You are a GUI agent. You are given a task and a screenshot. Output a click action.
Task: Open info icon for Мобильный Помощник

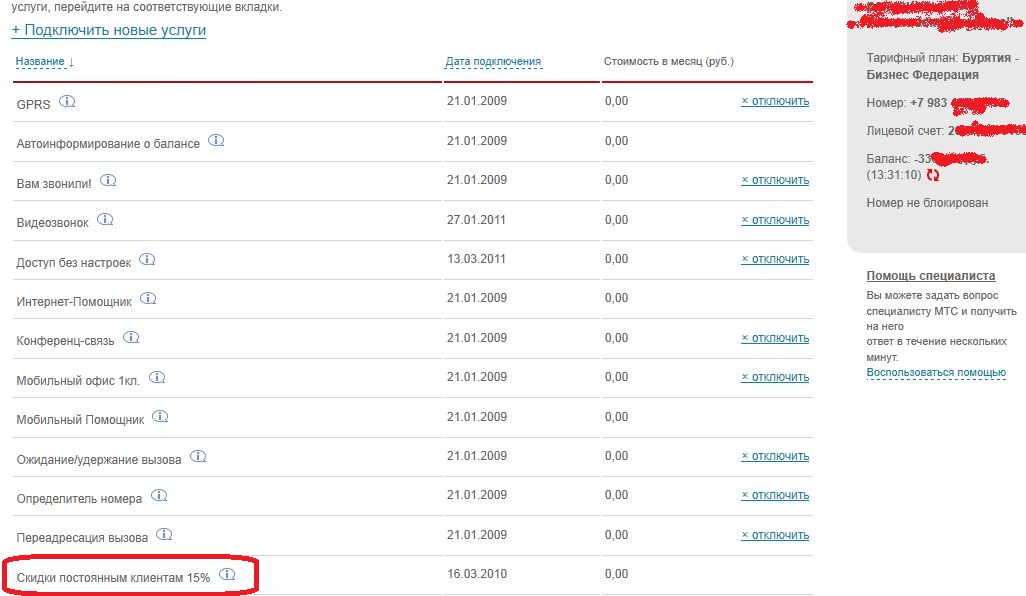coord(160,417)
